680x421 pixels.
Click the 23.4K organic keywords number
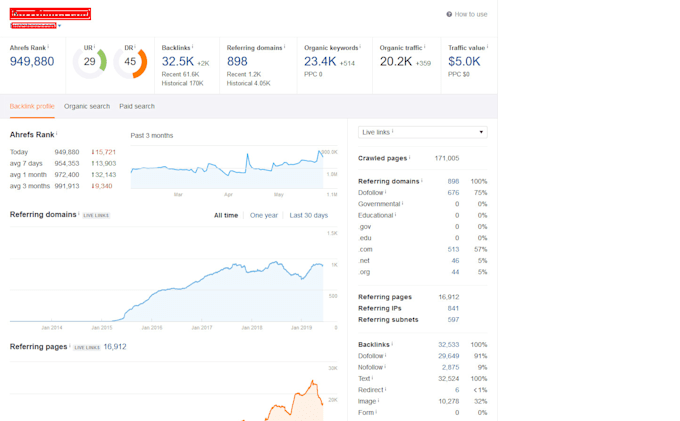coord(320,61)
